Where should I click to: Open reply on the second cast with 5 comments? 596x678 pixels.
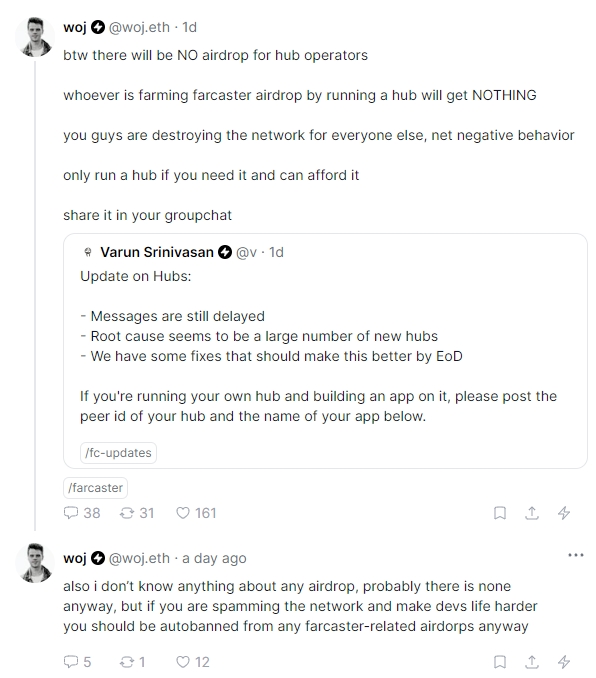70,662
